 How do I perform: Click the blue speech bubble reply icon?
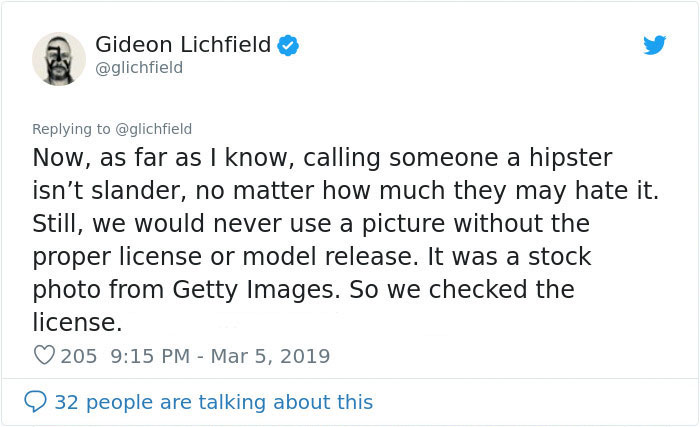coord(35,402)
